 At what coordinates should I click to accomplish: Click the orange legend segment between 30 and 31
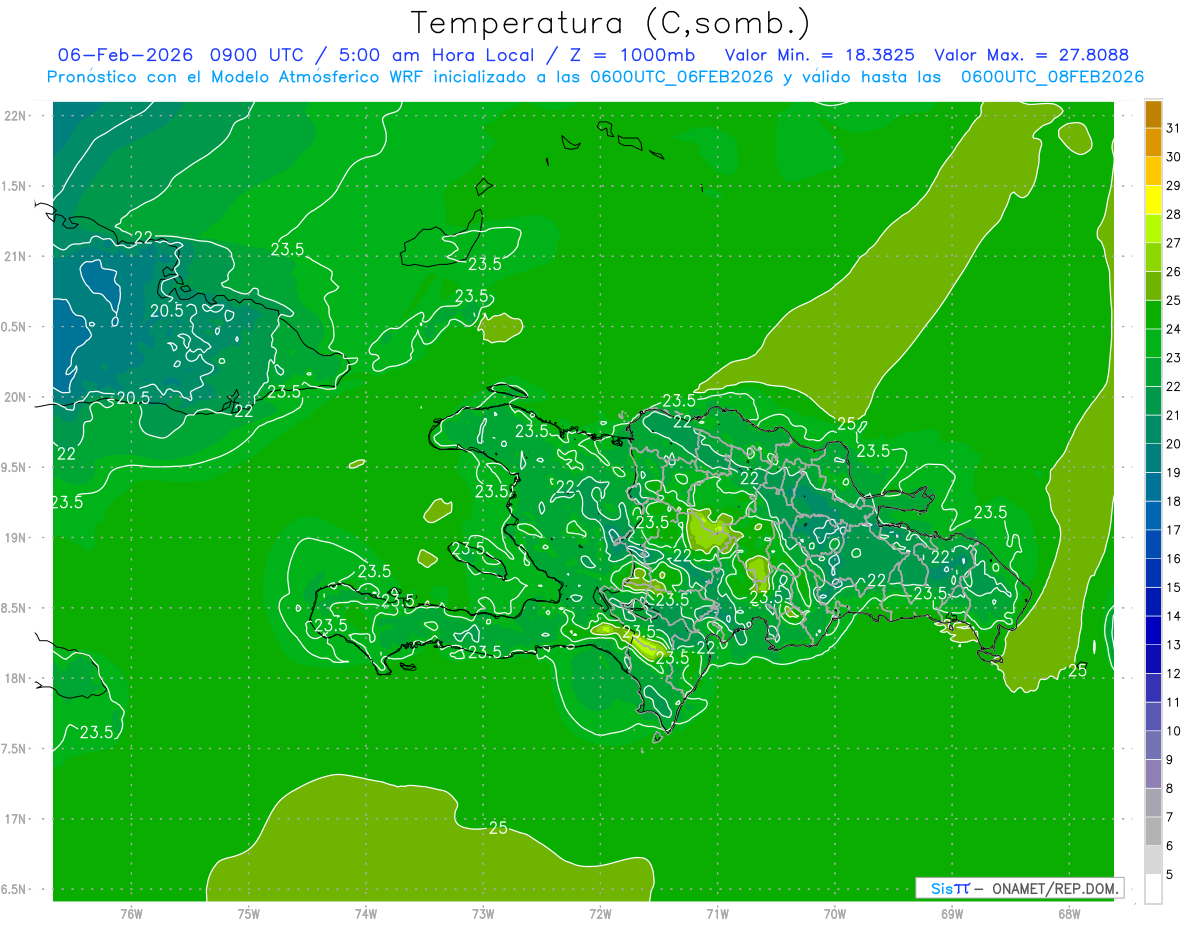pyautogui.click(x=1153, y=143)
